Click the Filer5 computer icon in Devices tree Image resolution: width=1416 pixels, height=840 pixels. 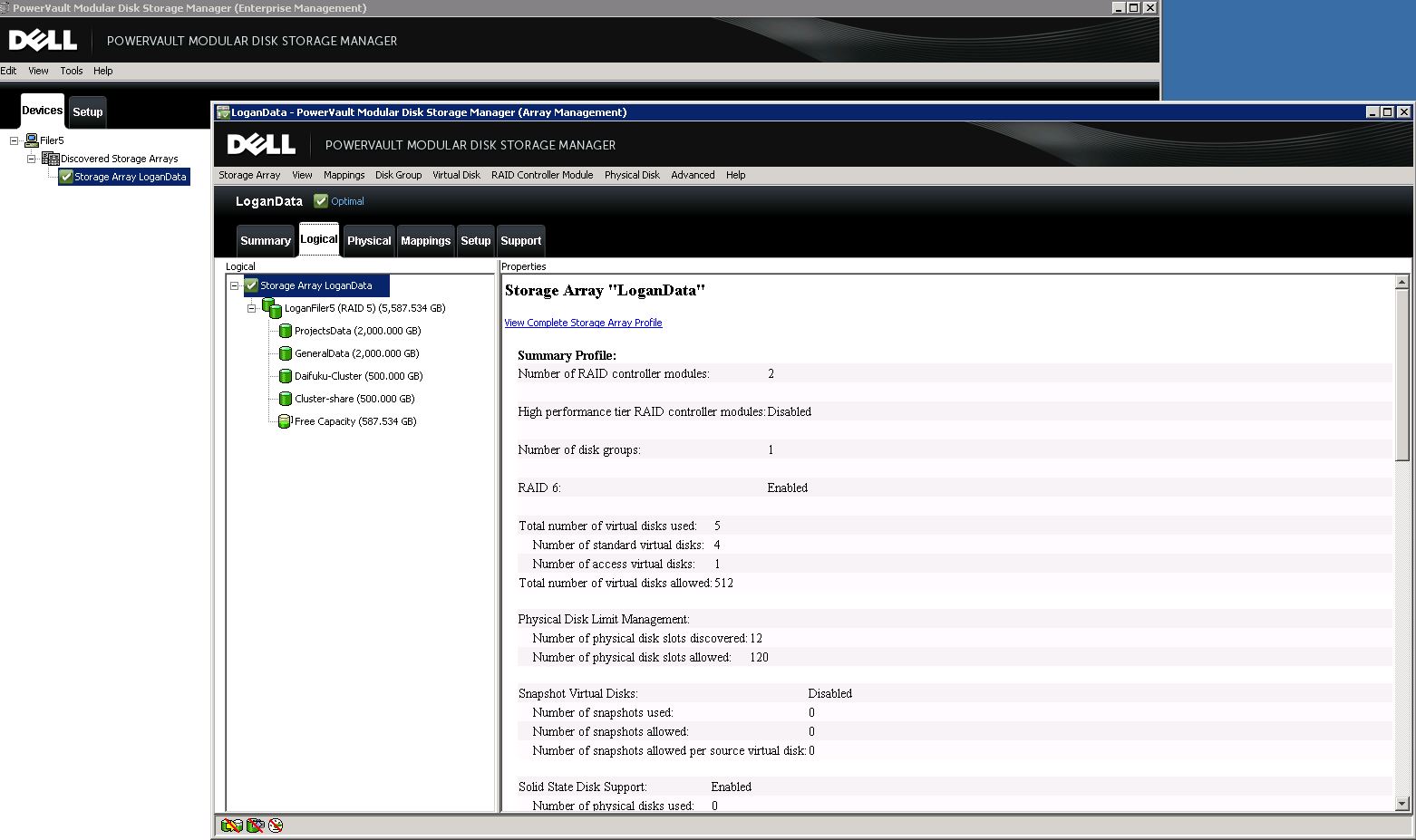pyautogui.click(x=32, y=140)
